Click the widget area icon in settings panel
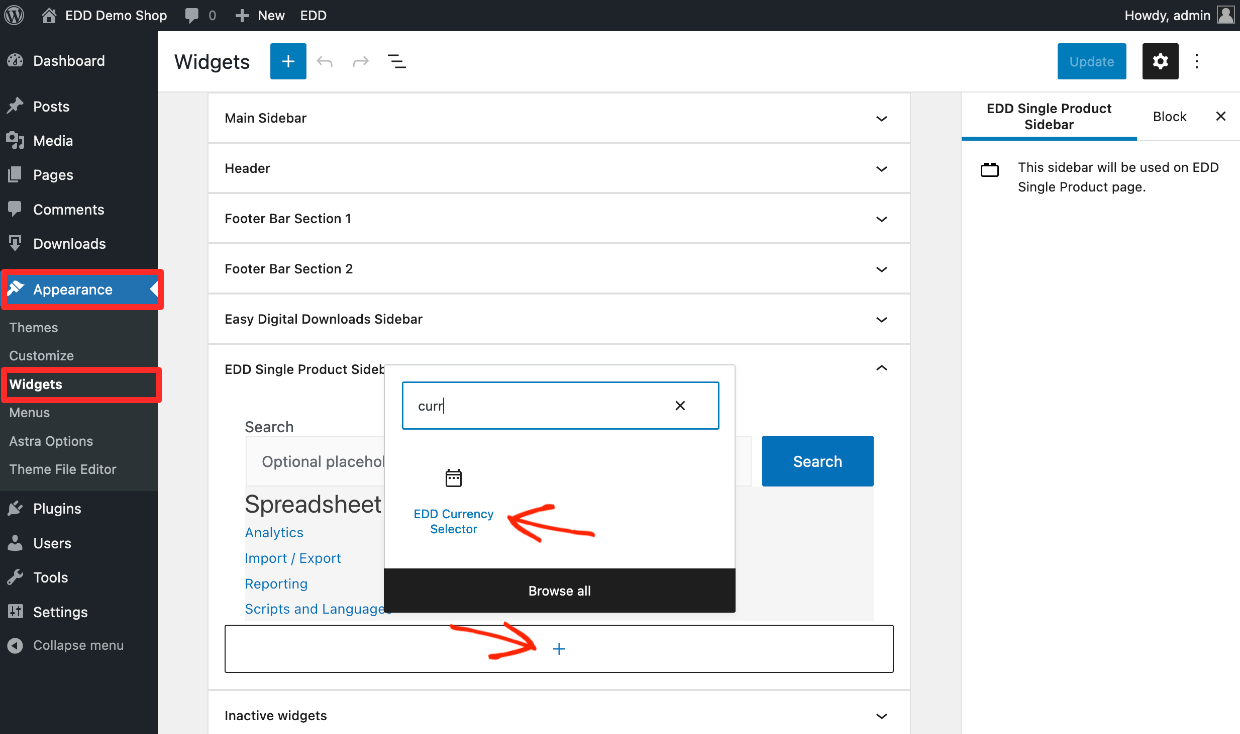The width and height of the screenshot is (1240, 734). [x=990, y=170]
